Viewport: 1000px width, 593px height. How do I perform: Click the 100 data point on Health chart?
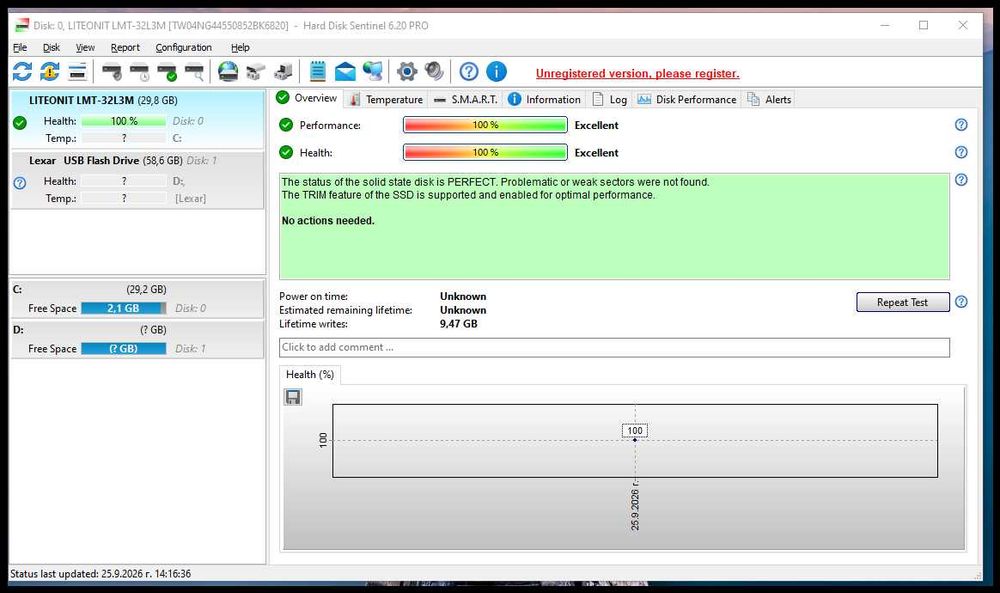635,440
